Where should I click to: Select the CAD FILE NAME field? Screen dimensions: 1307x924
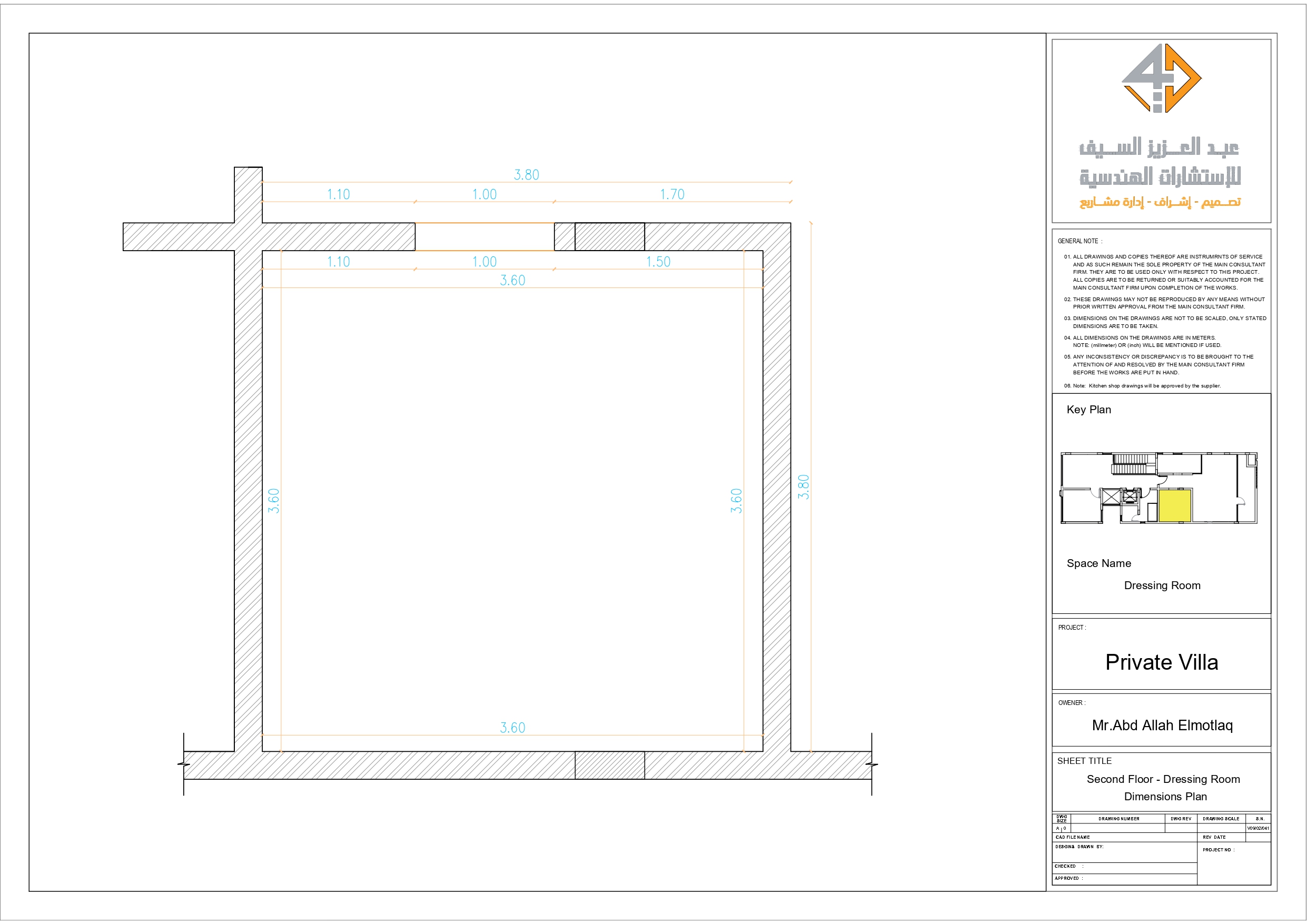1073,837
